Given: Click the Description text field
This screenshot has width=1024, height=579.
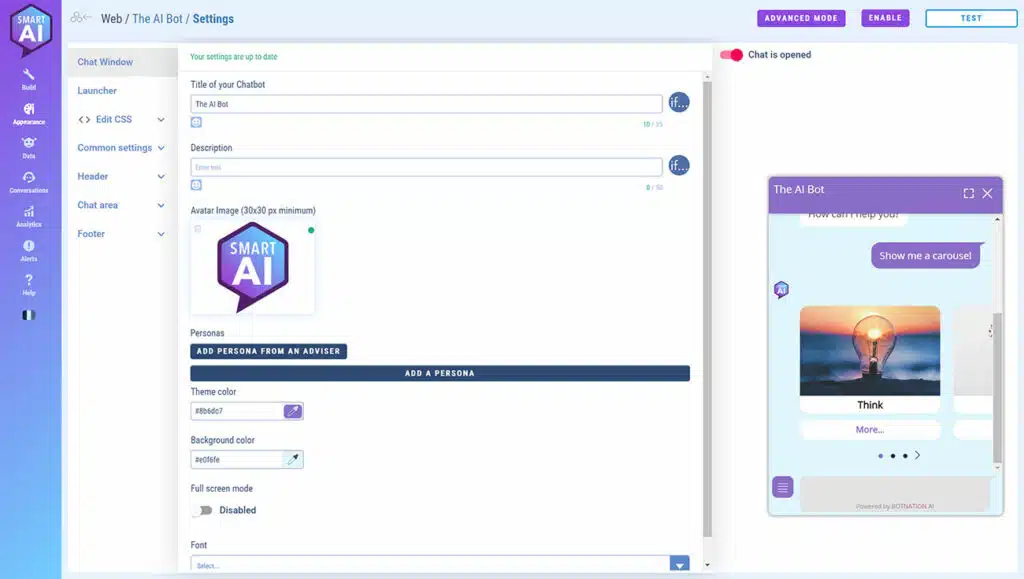Looking at the screenshot, I should pos(426,167).
